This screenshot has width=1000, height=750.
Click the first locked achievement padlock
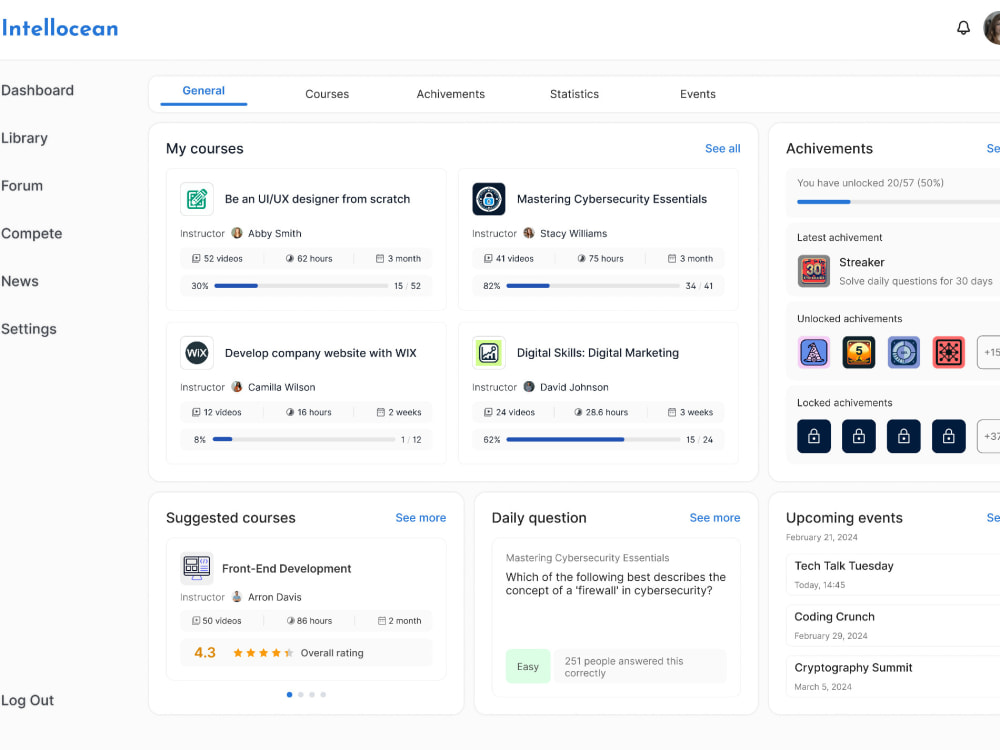[814, 436]
